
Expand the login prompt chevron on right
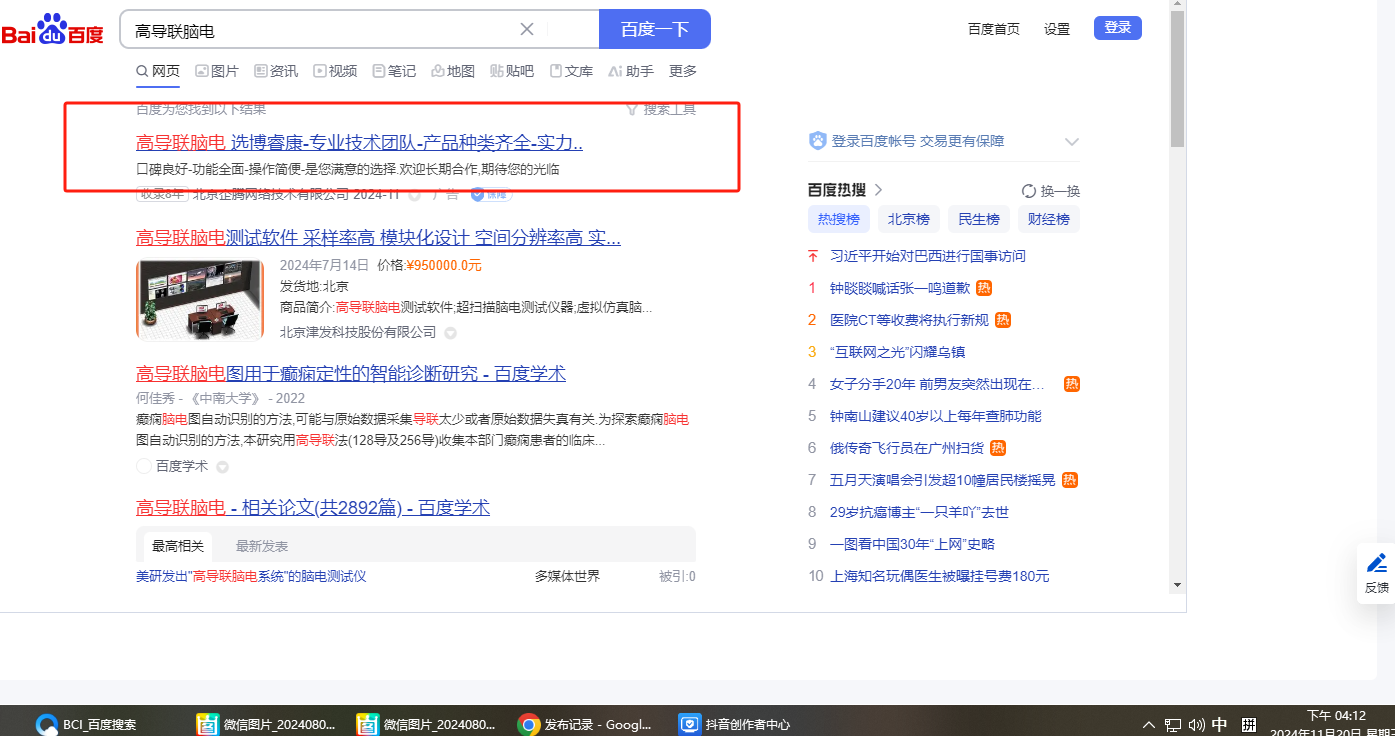point(1072,142)
